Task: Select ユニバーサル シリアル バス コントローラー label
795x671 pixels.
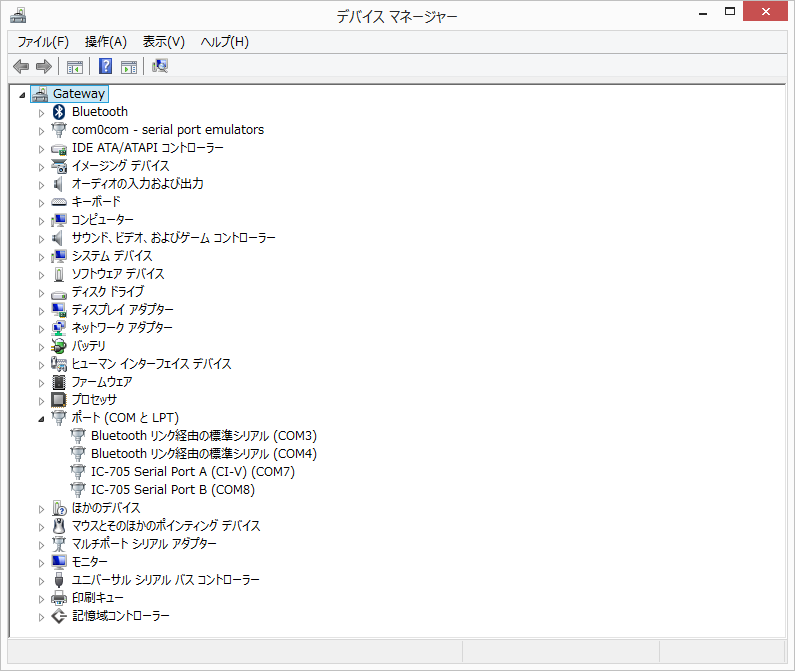Action: click(x=165, y=580)
